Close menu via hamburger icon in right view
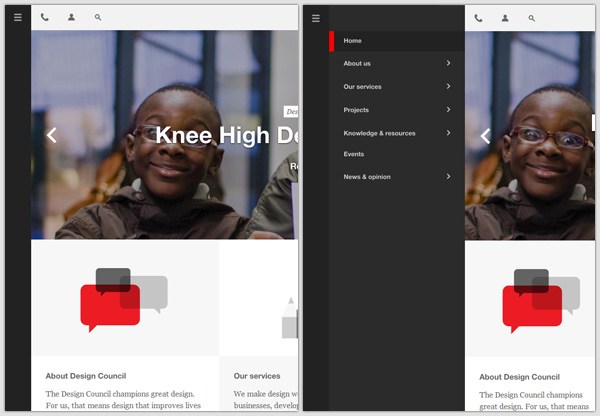 [x=316, y=18]
